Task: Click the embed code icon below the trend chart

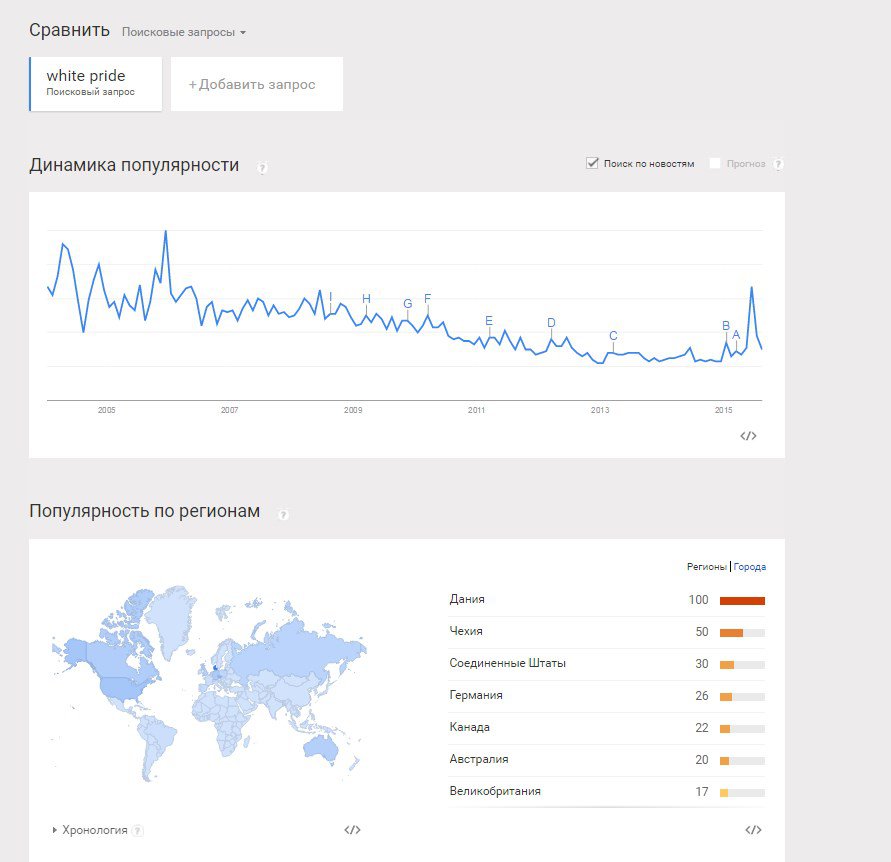Action: [748, 435]
